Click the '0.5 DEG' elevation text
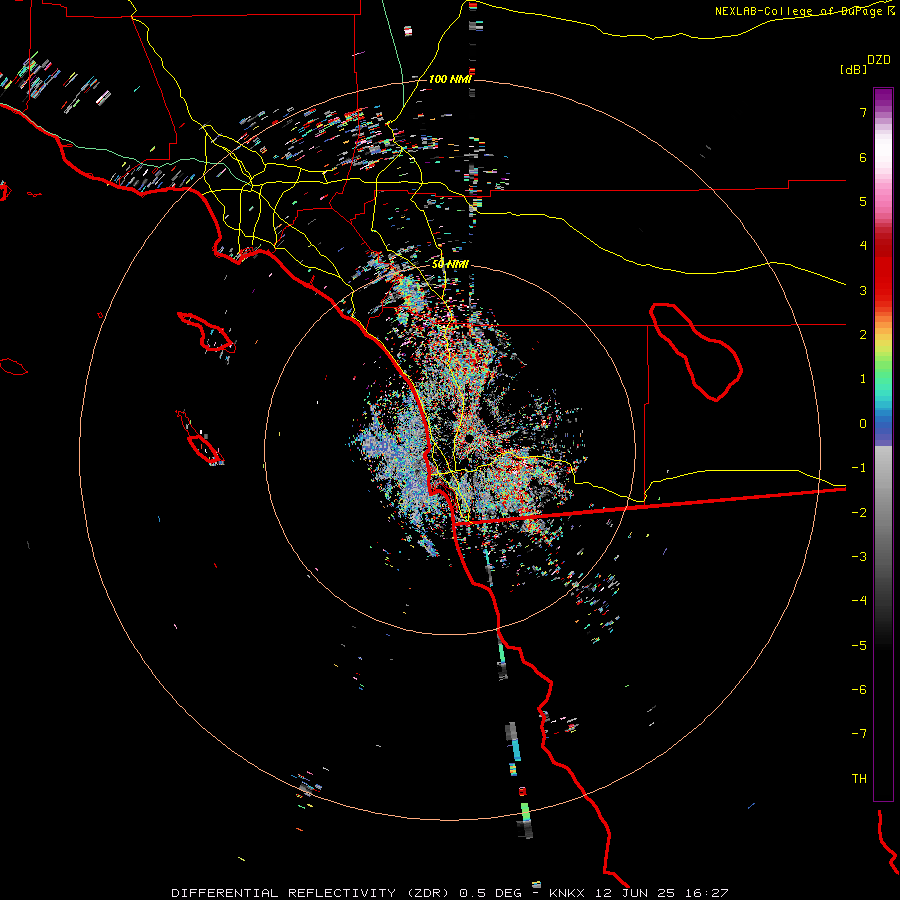The height and width of the screenshot is (900, 900). (x=490, y=893)
